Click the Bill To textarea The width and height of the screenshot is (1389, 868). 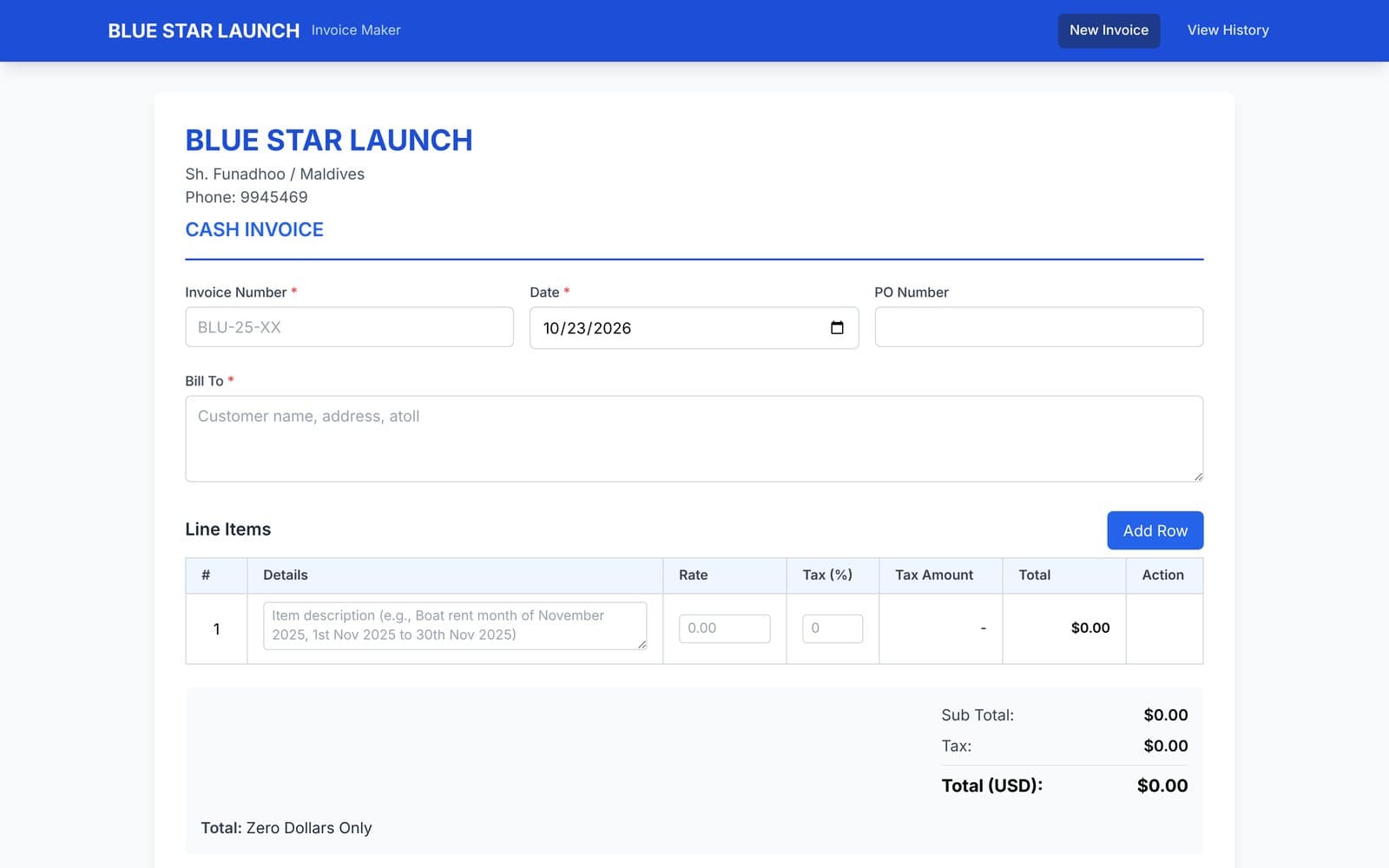coord(694,438)
